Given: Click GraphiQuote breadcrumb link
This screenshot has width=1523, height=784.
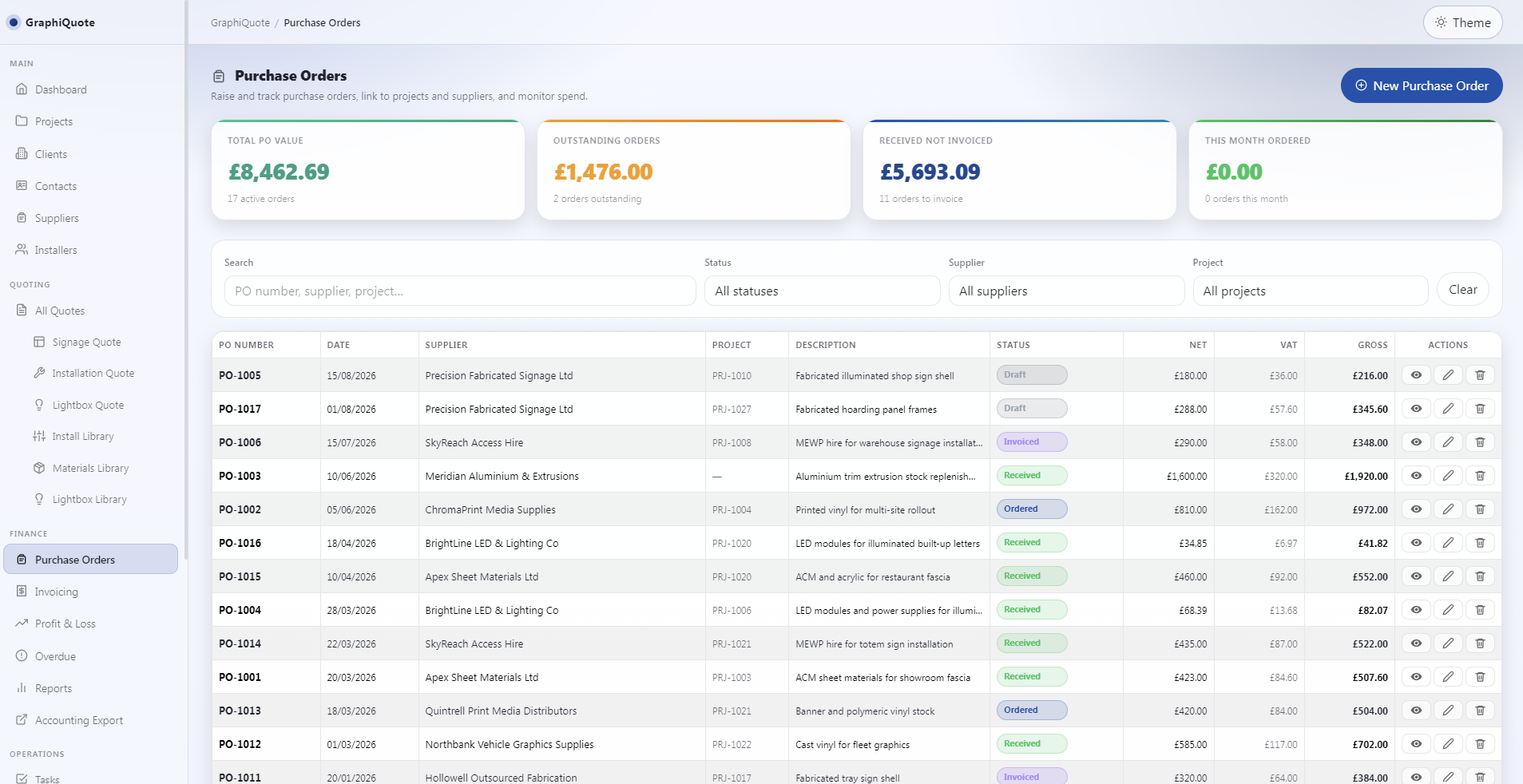Looking at the screenshot, I should point(240,23).
